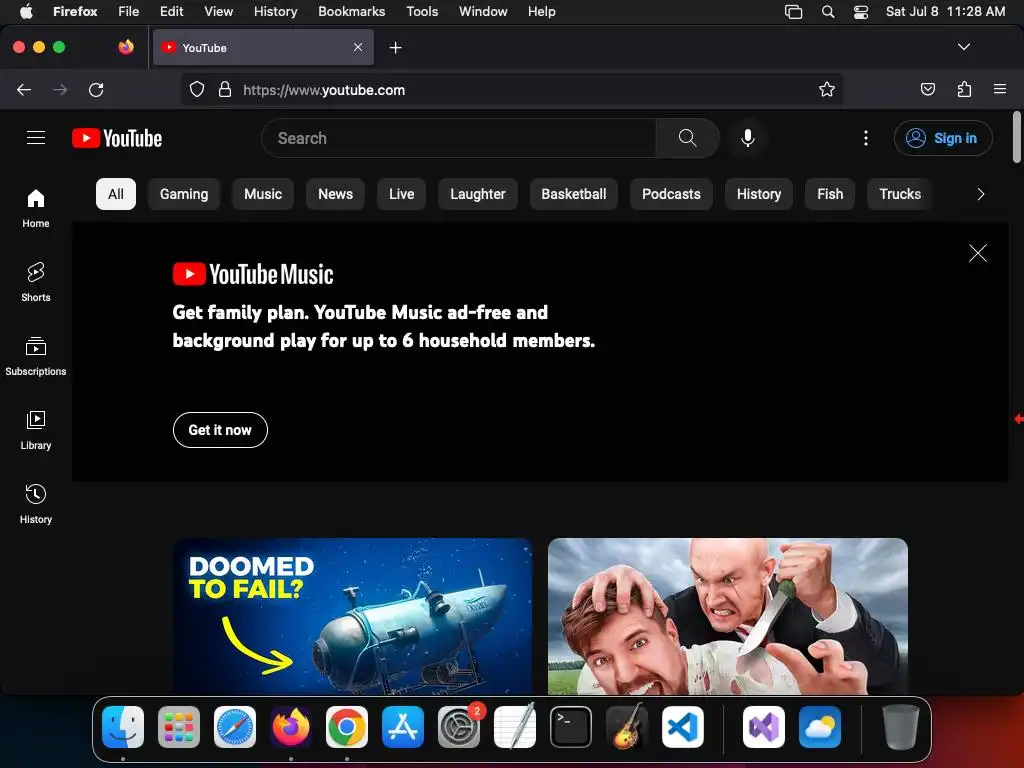This screenshot has width=1024, height=768.
Task: Click the search magnifier button
Action: pos(687,138)
